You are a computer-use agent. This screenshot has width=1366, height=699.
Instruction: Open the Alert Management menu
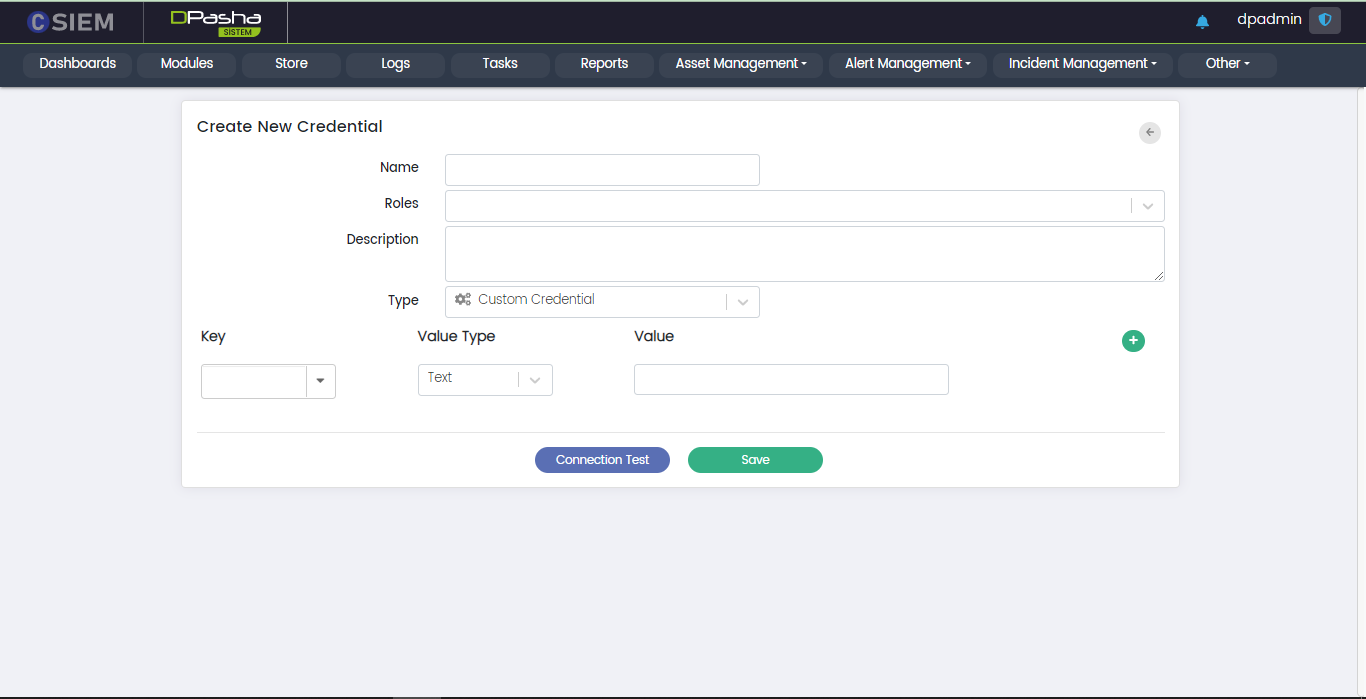tap(907, 64)
